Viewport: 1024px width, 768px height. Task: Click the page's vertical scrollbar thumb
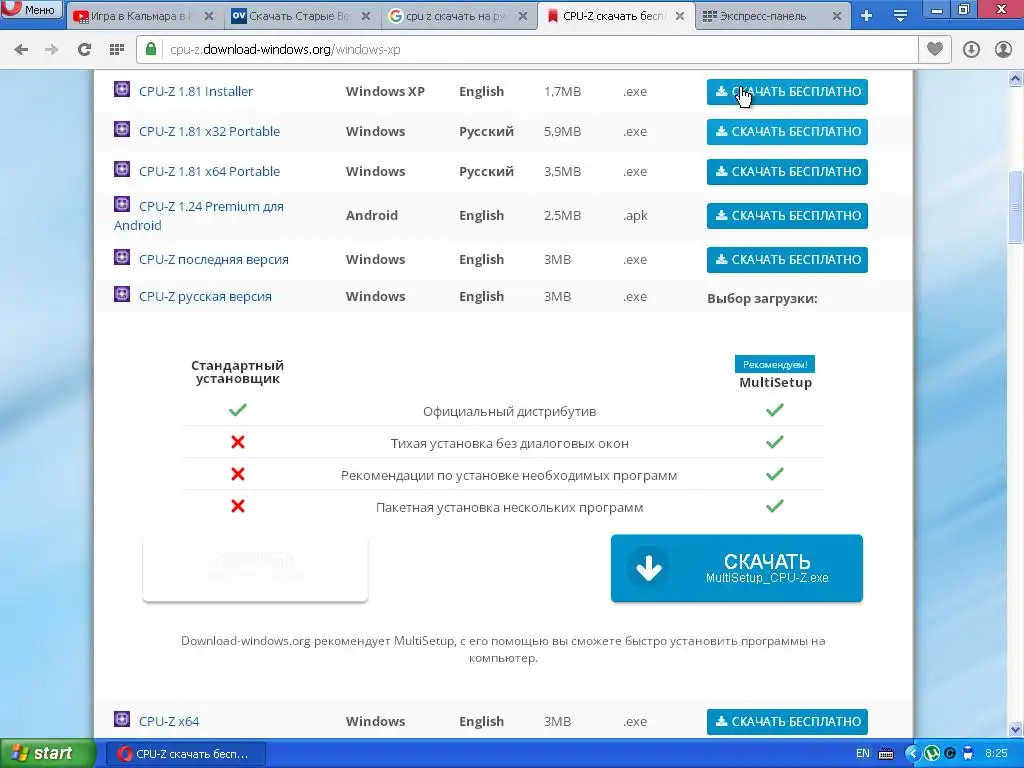[1016, 207]
